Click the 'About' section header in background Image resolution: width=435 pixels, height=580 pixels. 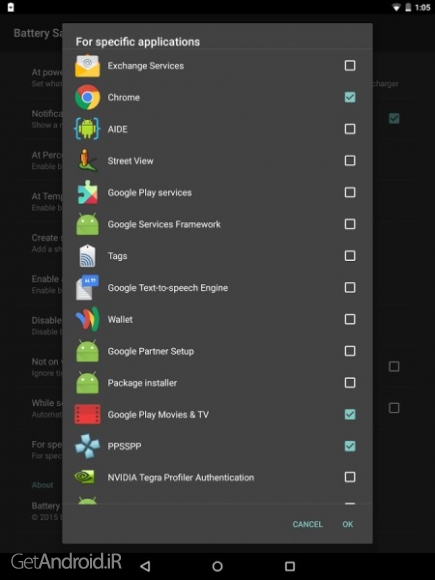(43, 485)
